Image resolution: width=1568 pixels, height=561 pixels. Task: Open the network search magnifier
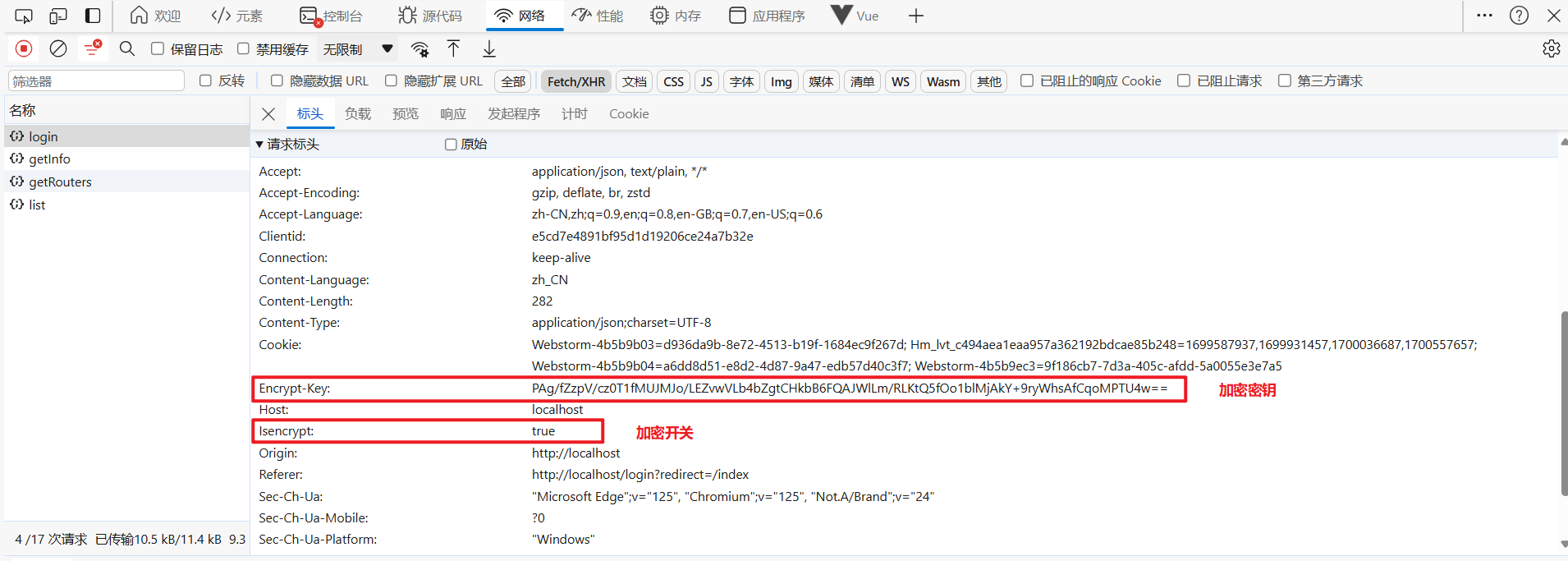tap(127, 48)
